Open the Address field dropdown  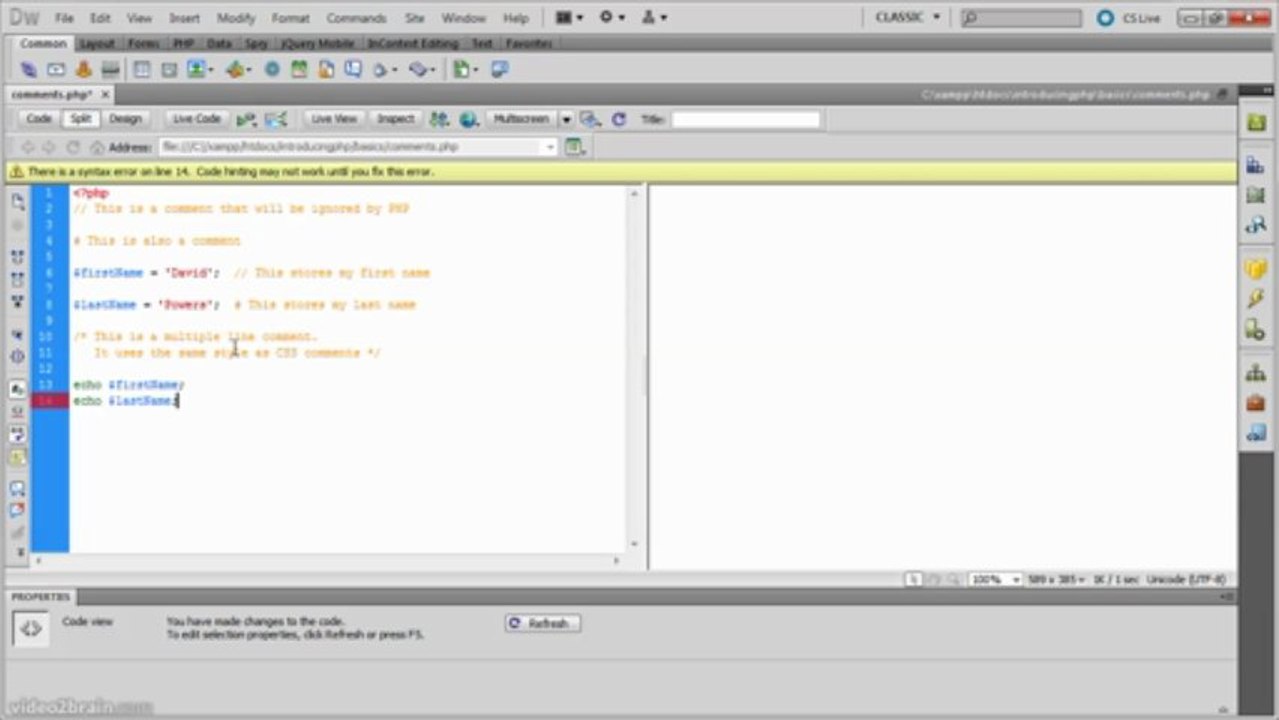(x=550, y=147)
